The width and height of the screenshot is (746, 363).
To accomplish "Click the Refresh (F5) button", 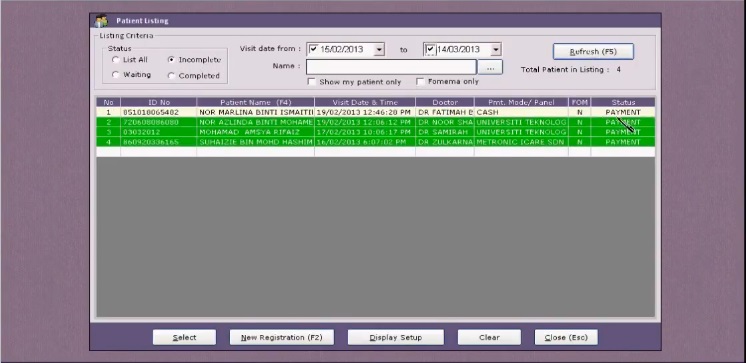I will pos(593,51).
